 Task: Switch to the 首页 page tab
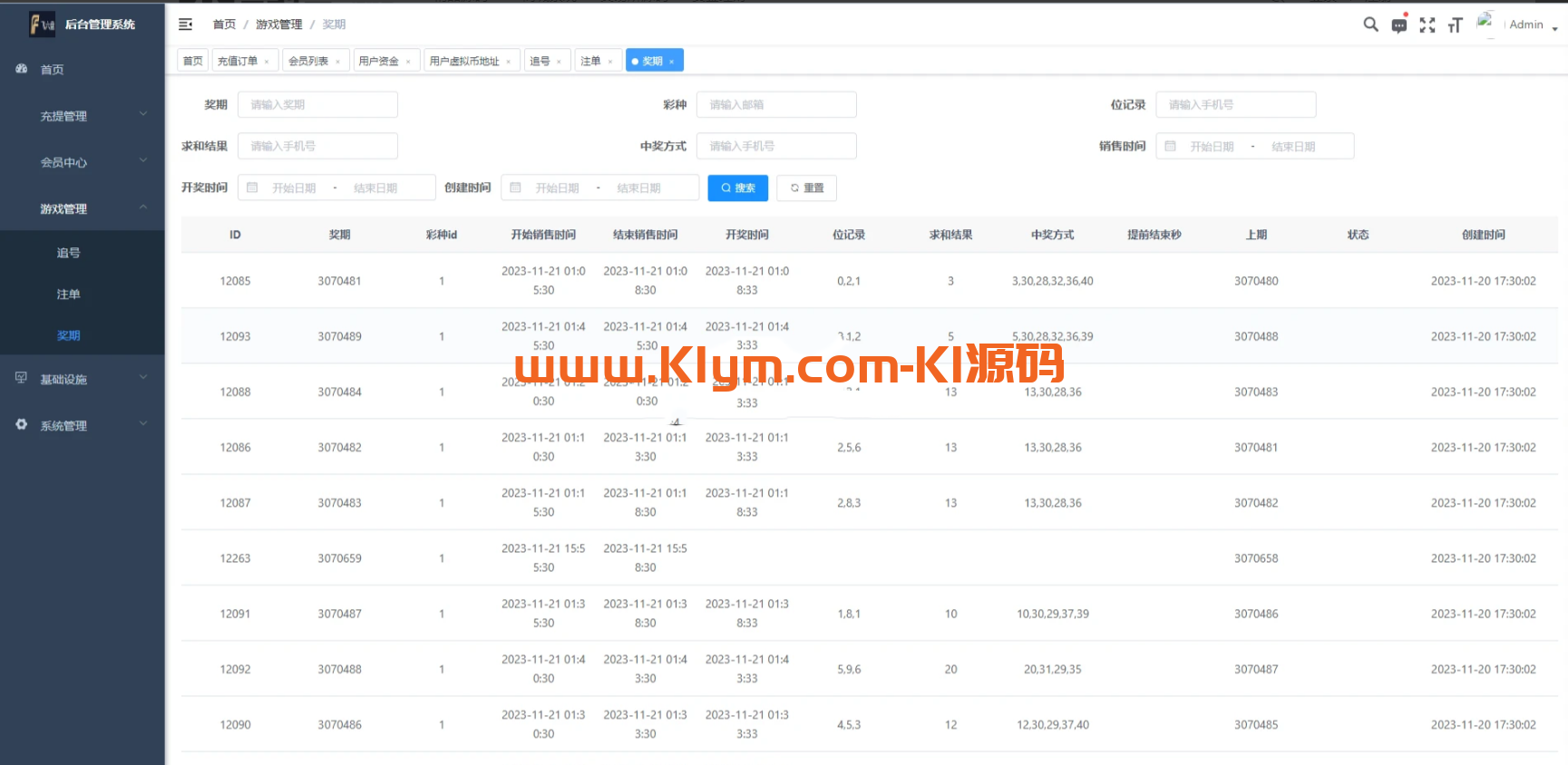(x=193, y=61)
